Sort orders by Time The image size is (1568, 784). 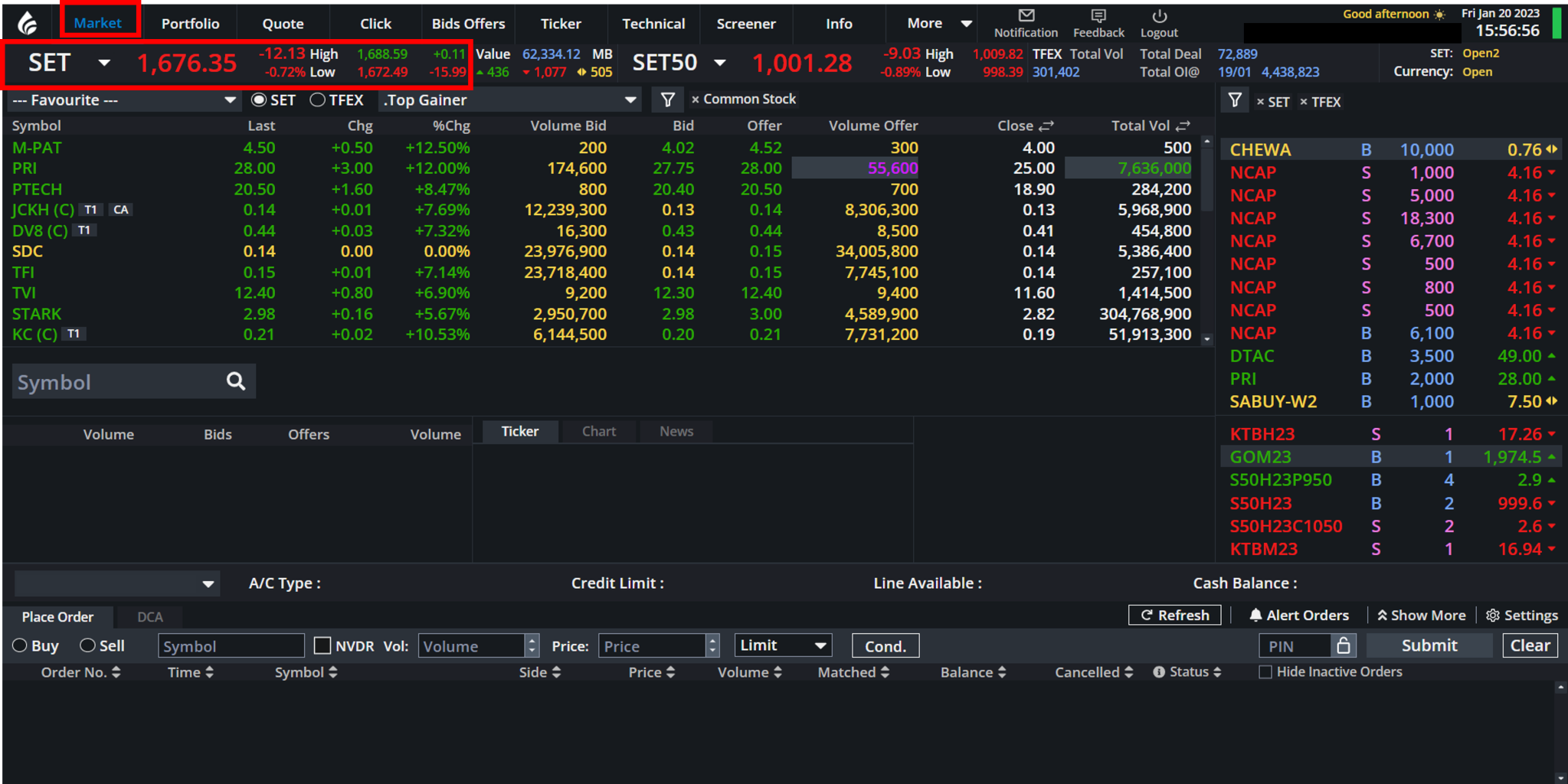point(209,672)
